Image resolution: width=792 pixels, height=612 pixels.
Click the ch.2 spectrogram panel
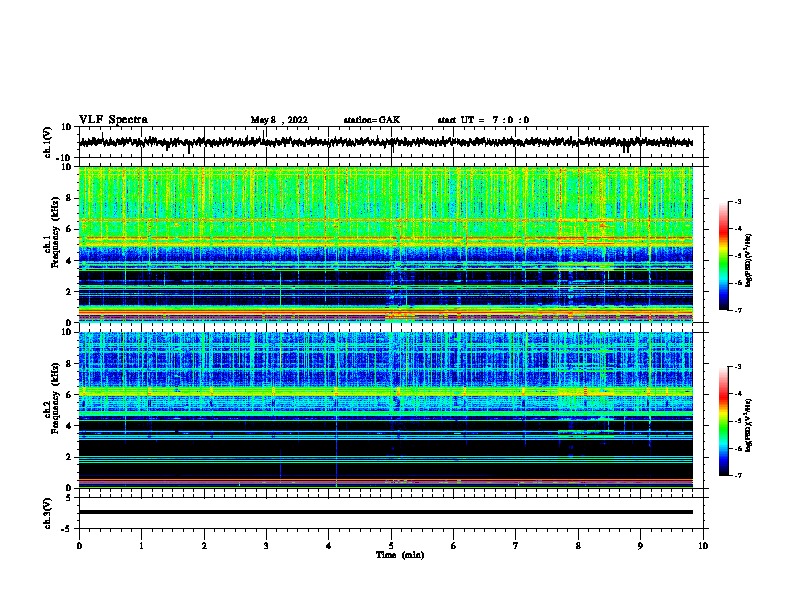pos(386,410)
